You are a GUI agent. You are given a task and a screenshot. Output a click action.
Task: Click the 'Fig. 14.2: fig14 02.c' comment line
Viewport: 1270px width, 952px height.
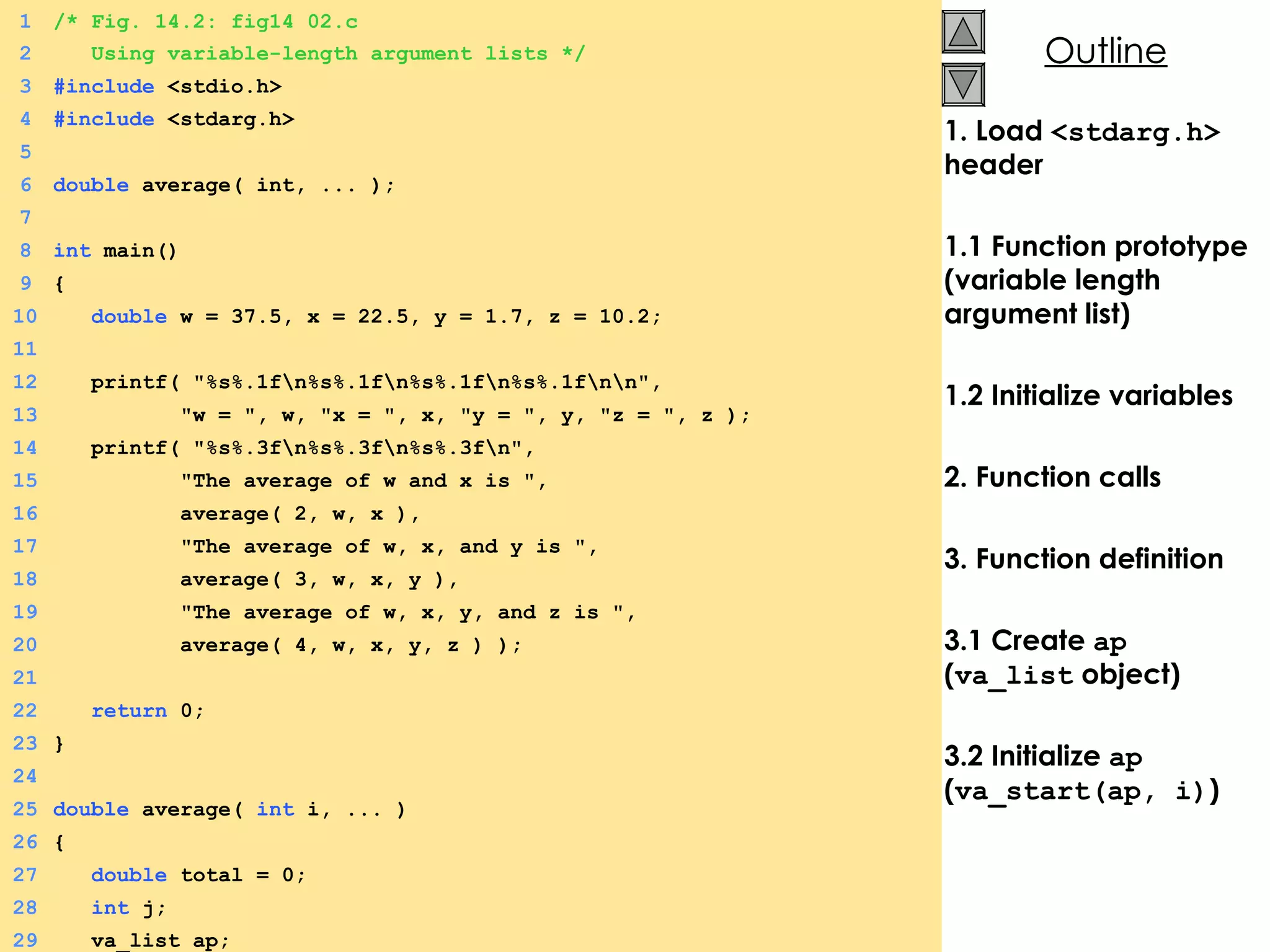point(206,22)
